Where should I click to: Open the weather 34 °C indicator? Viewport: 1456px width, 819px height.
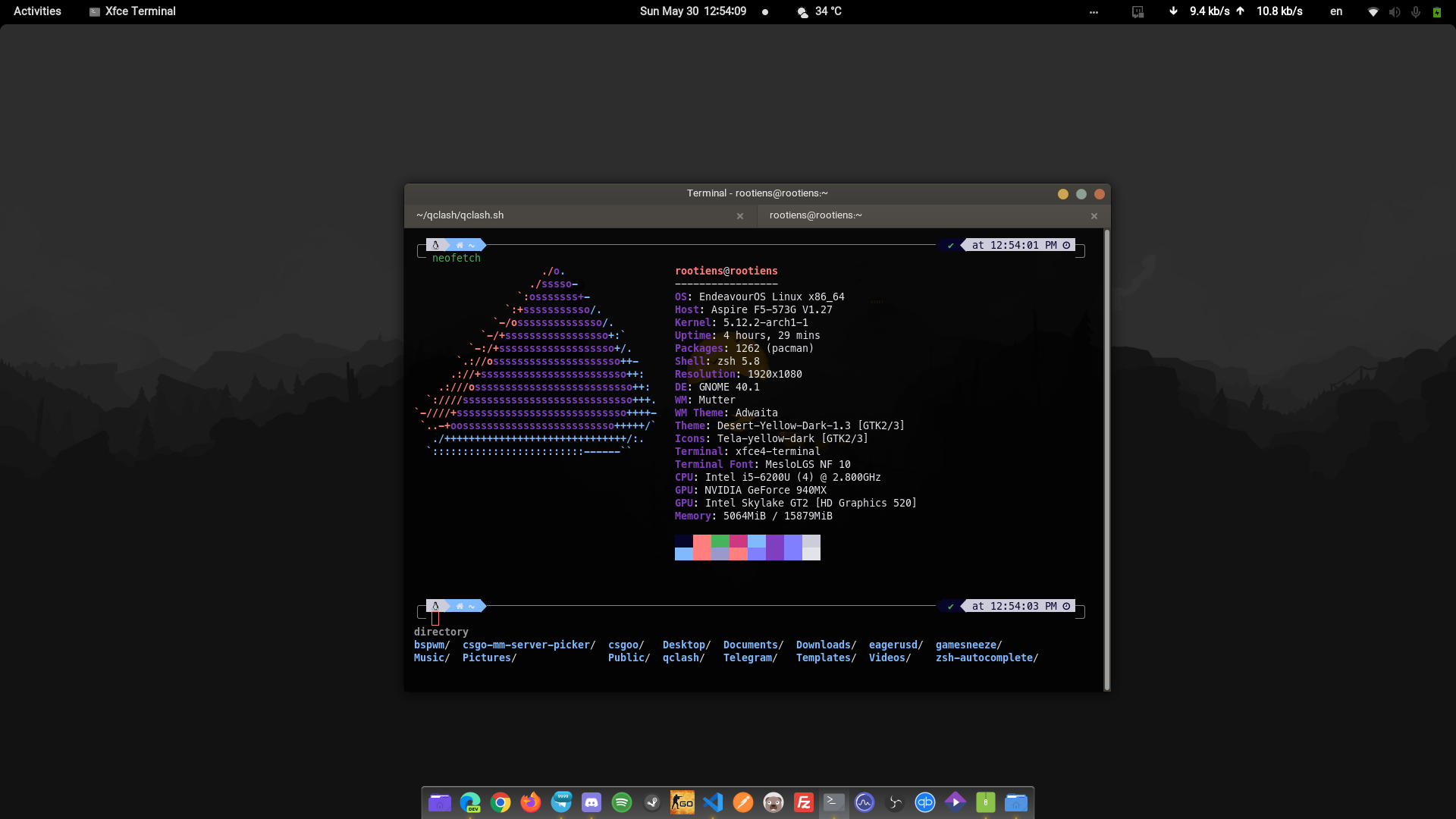(x=819, y=11)
